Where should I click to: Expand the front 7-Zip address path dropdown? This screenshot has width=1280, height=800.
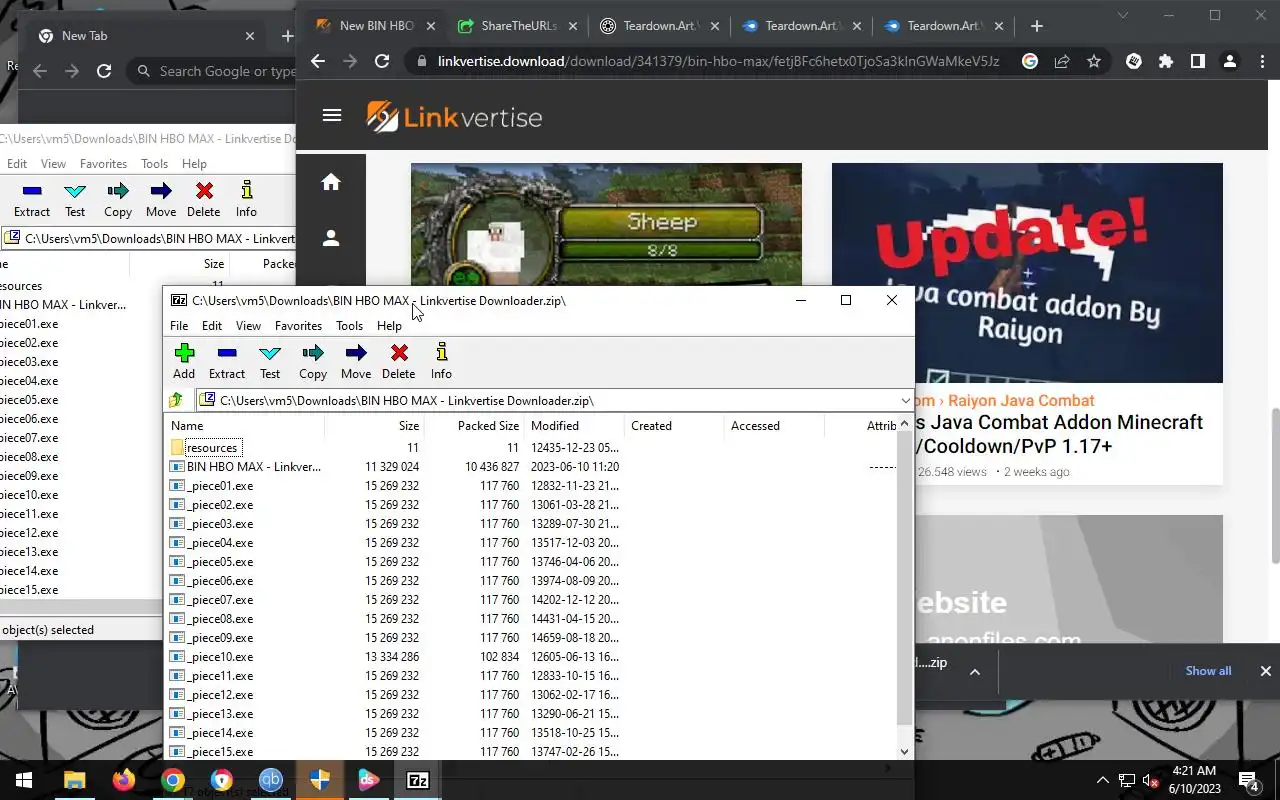coord(905,400)
